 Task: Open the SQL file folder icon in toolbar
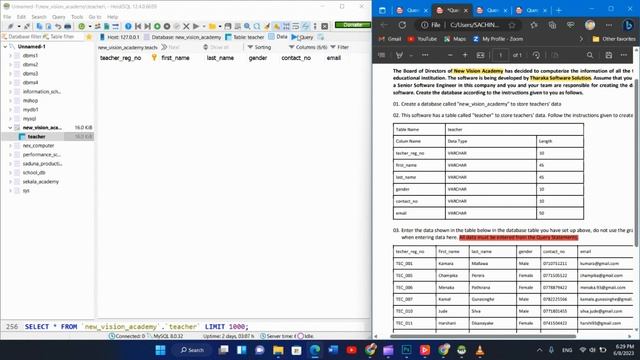[212, 26]
